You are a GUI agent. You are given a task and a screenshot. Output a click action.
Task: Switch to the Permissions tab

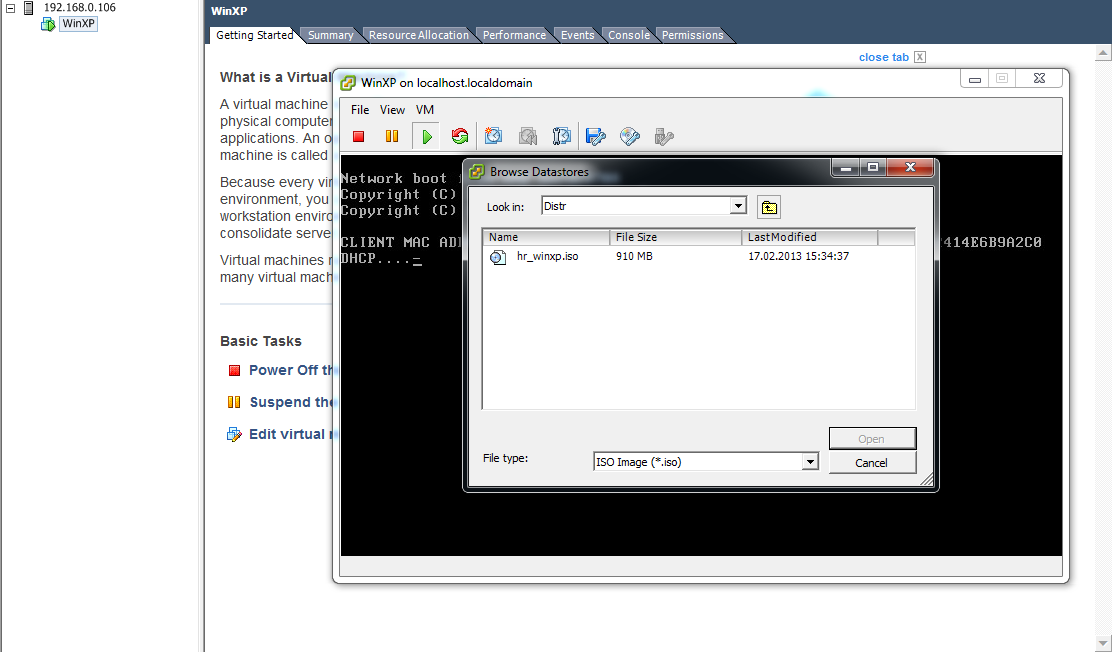[692, 35]
